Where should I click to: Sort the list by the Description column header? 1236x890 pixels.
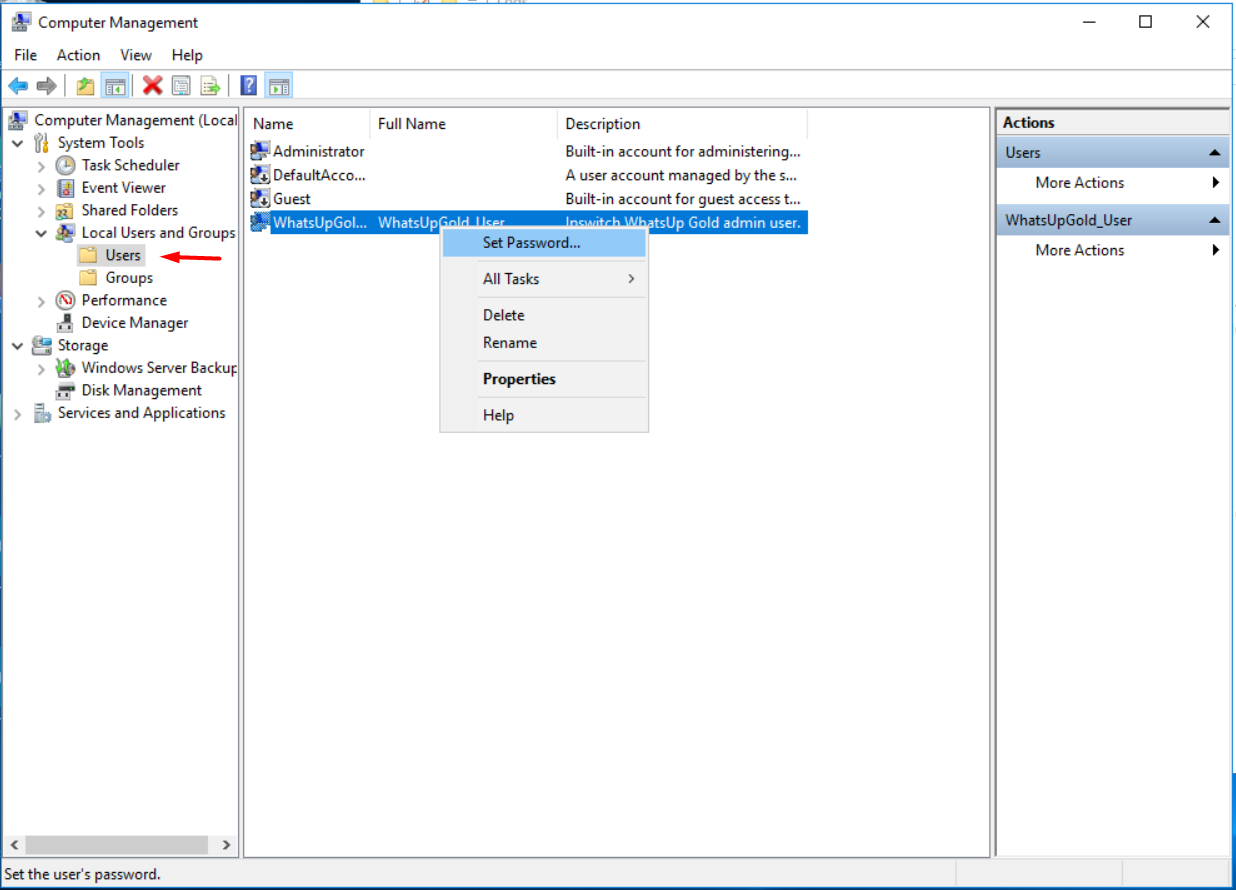682,124
